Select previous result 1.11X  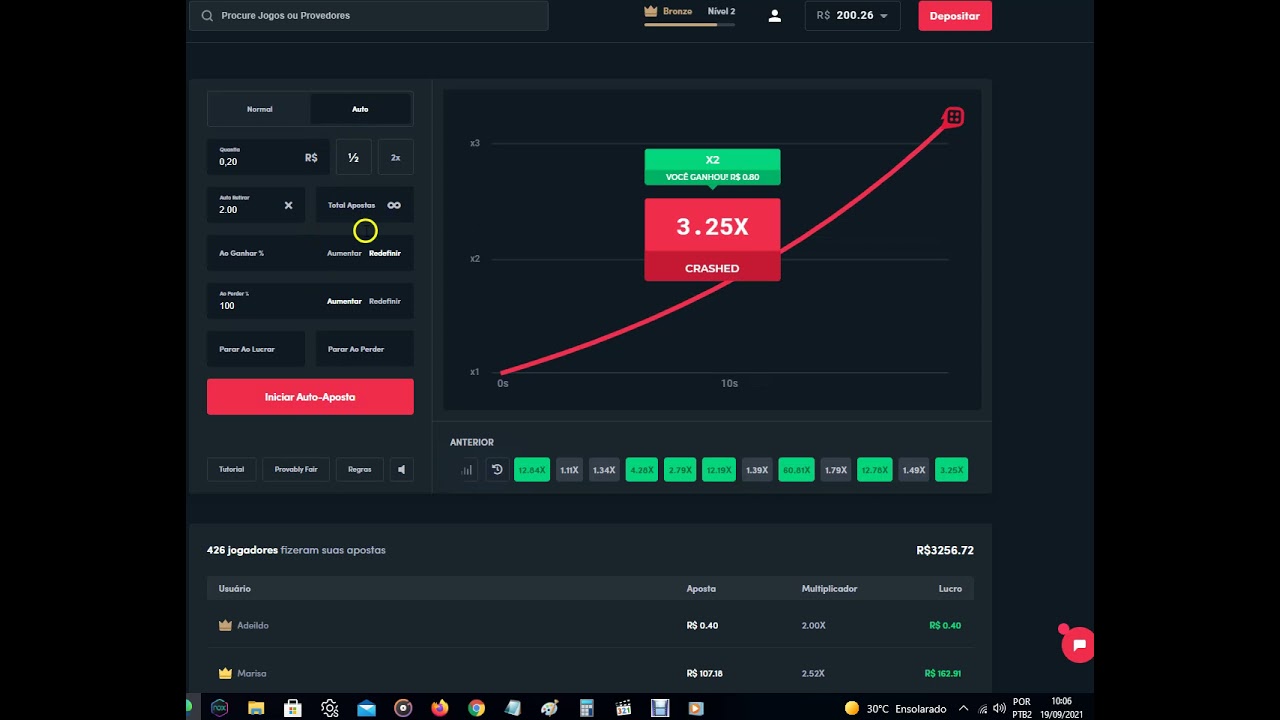point(569,469)
